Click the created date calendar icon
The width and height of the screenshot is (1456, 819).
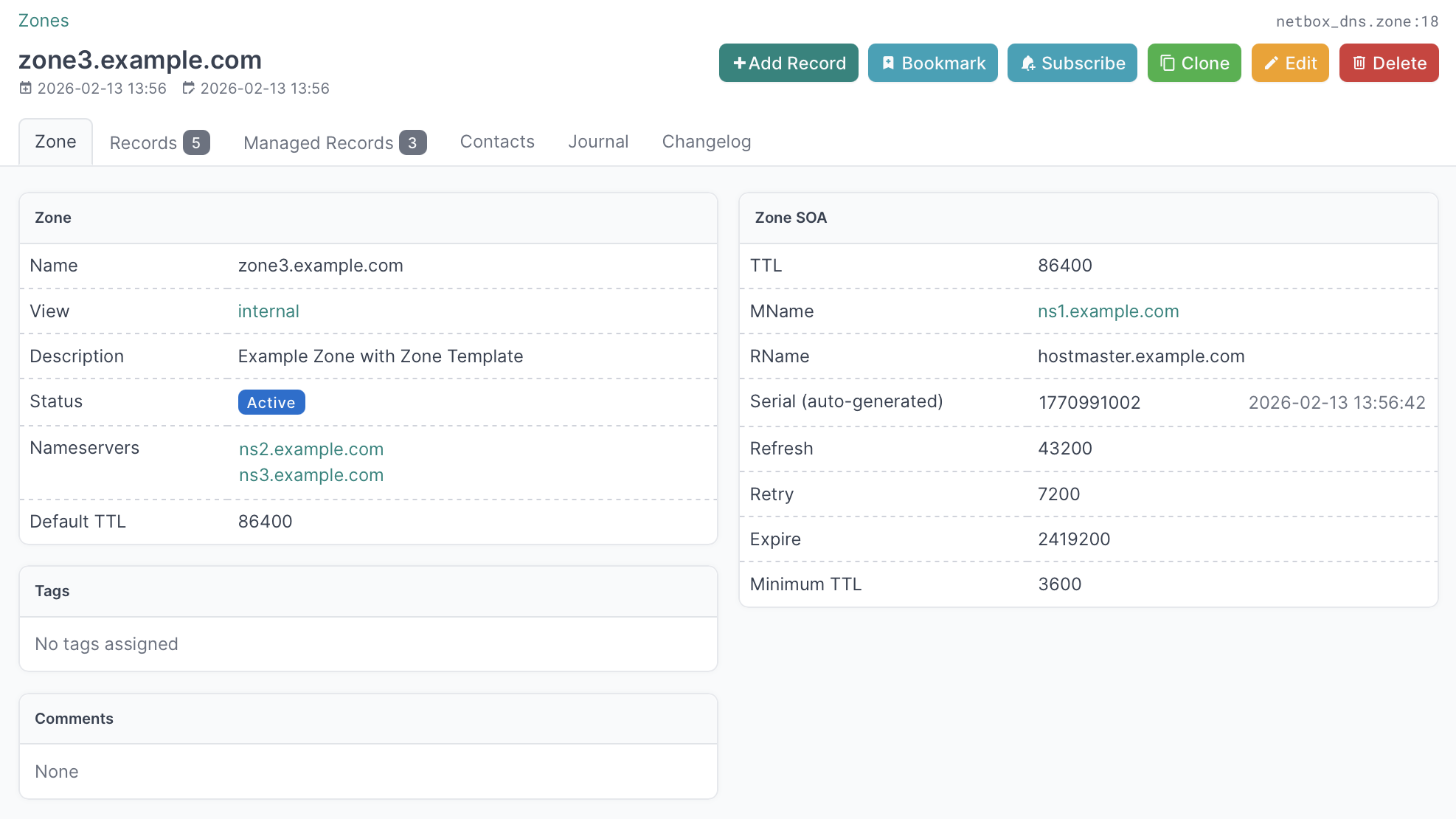point(26,89)
